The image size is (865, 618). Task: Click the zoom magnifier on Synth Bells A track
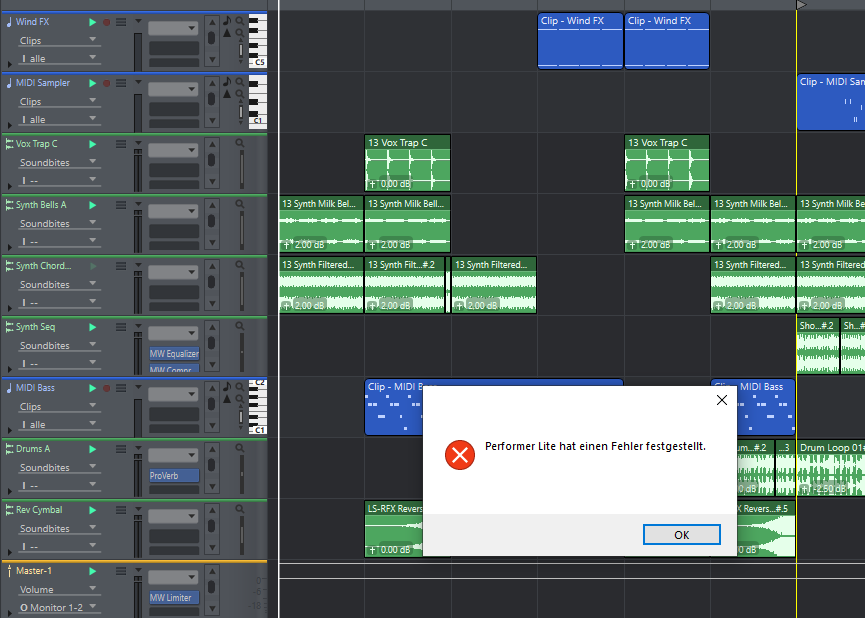tap(239, 204)
